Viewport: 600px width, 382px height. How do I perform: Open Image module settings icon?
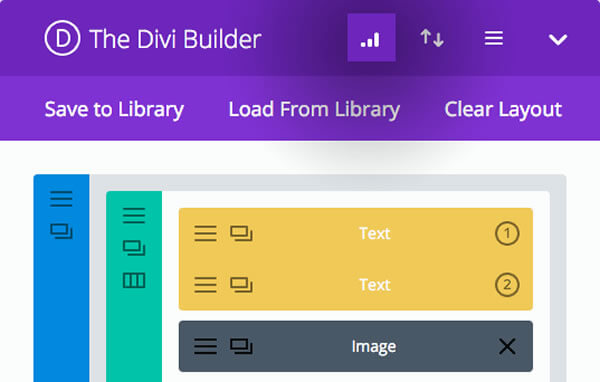pos(205,346)
